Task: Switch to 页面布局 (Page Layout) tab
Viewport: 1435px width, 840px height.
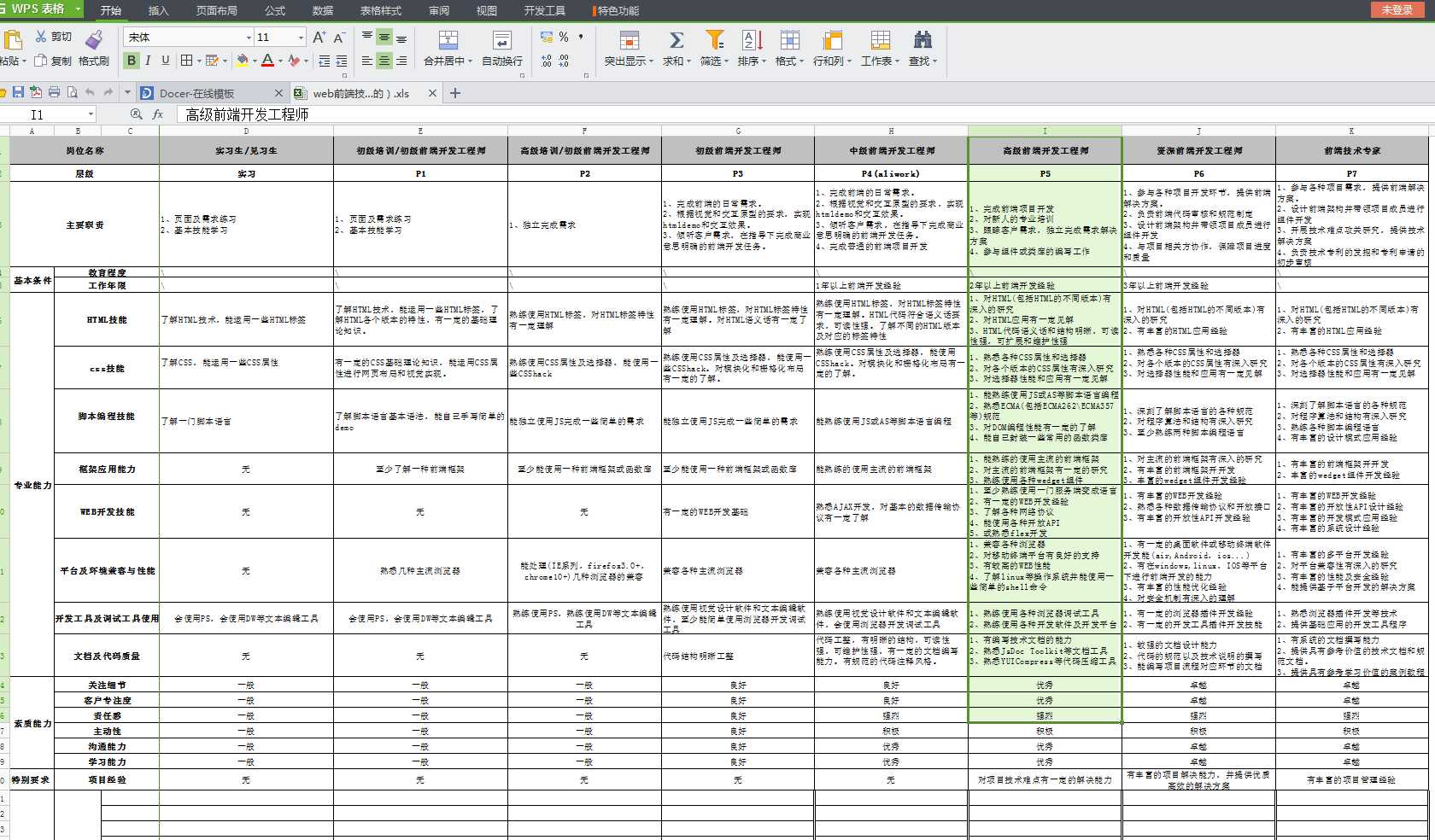Action: pos(217,10)
